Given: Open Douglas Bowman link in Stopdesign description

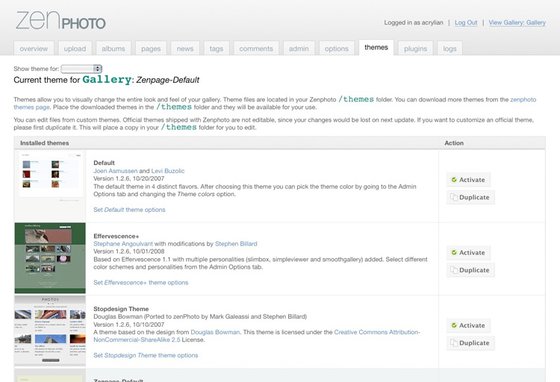Looking at the screenshot, I should coord(215,332).
